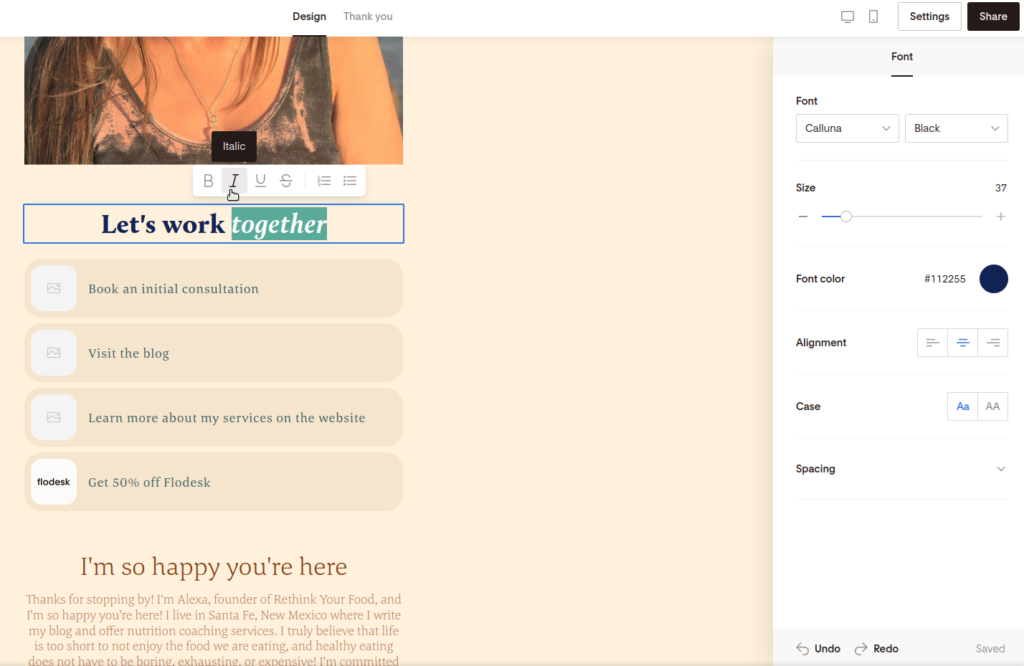Align text to the left
1024x666 pixels.
click(x=932, y=343)
